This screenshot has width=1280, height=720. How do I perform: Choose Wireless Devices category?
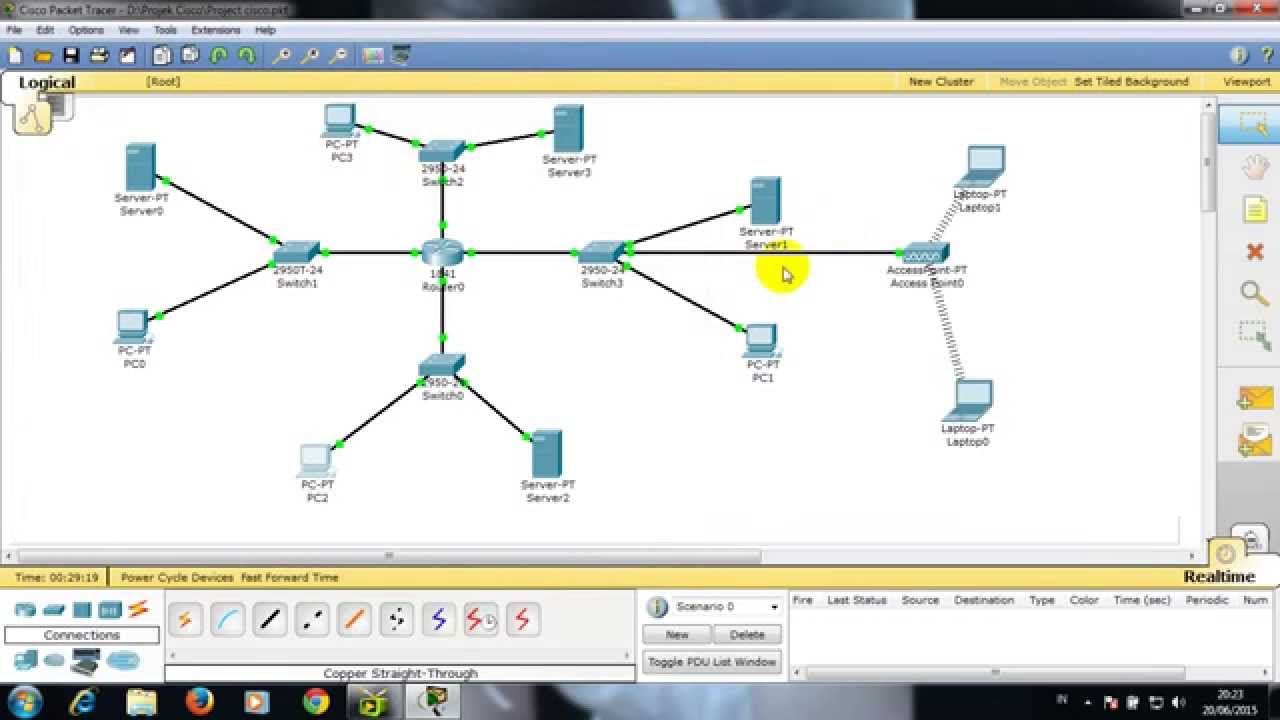coord(110,610)
